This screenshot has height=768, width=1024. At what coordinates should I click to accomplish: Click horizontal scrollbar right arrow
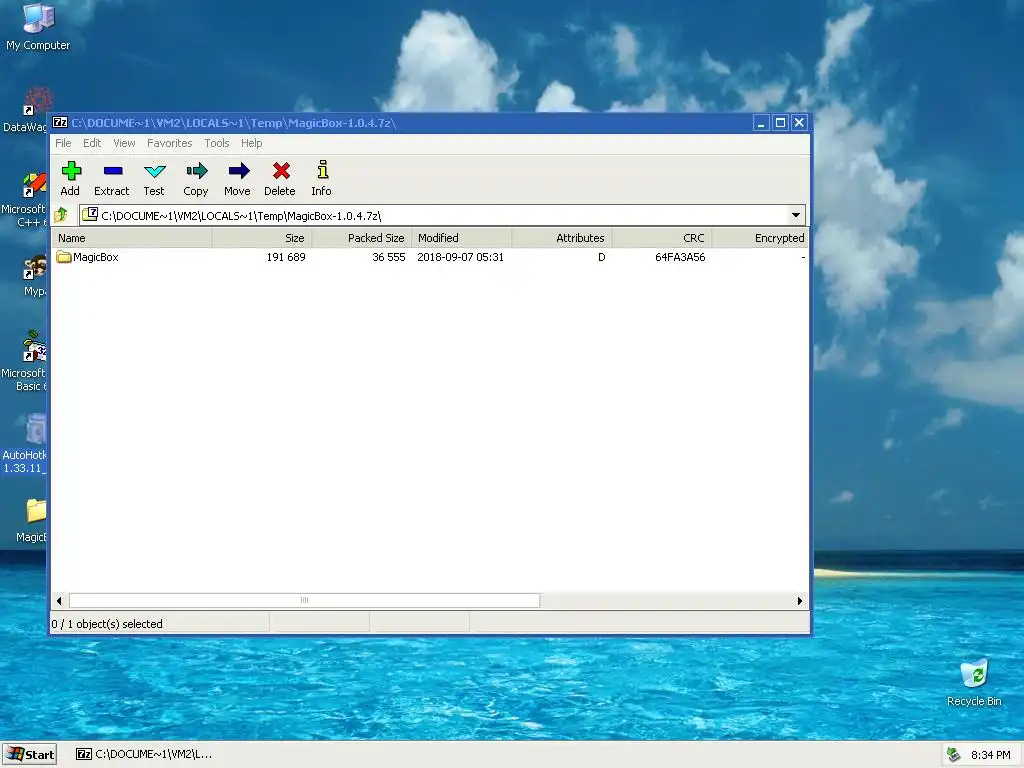tap(800, 601)
